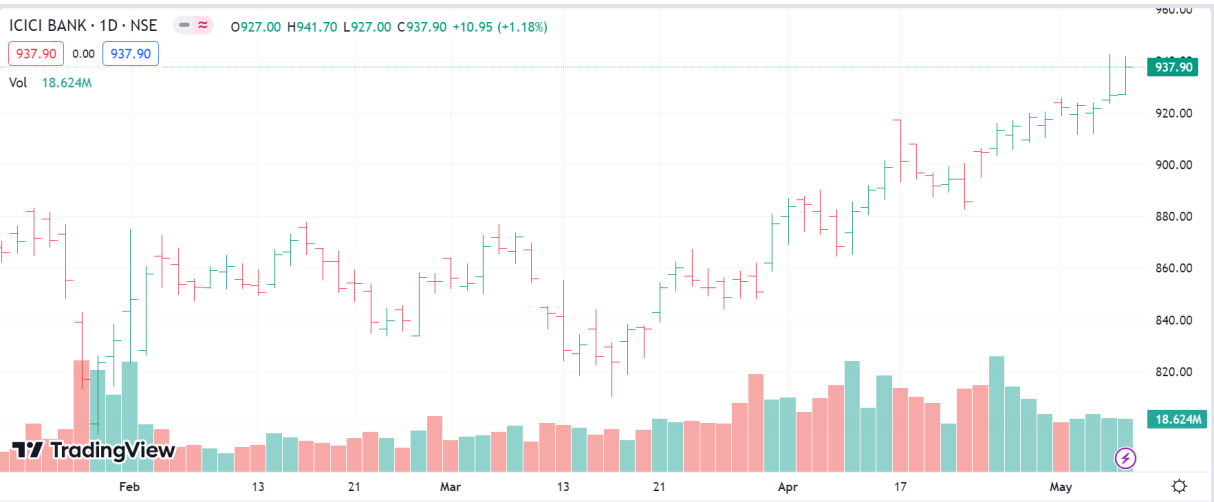Image resolution: width=1214 pixels, height=502 pixels.
Task: Click Feb on the time axis
Action: coord(129,487)
